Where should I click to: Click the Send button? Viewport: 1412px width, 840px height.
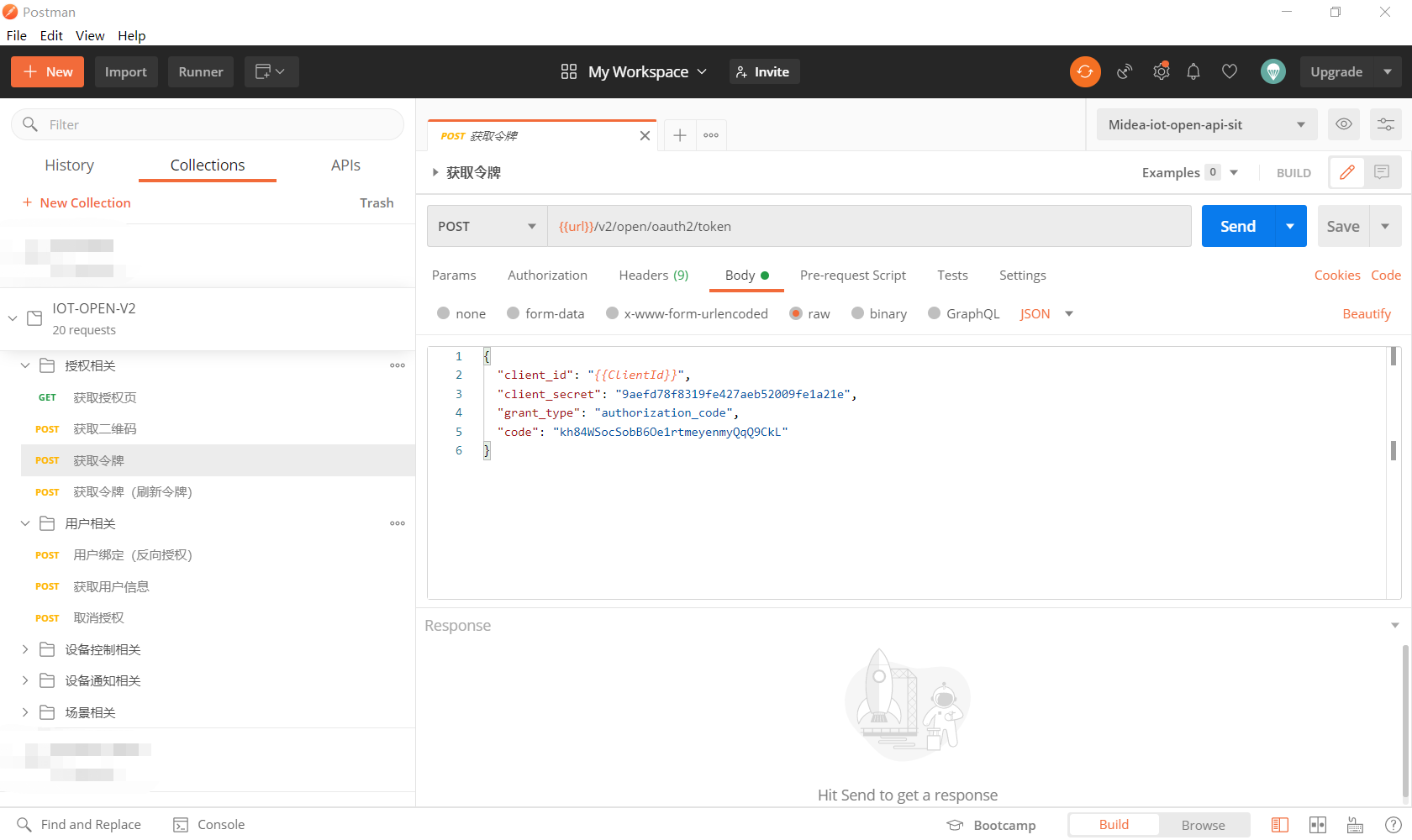[1238, 226]
